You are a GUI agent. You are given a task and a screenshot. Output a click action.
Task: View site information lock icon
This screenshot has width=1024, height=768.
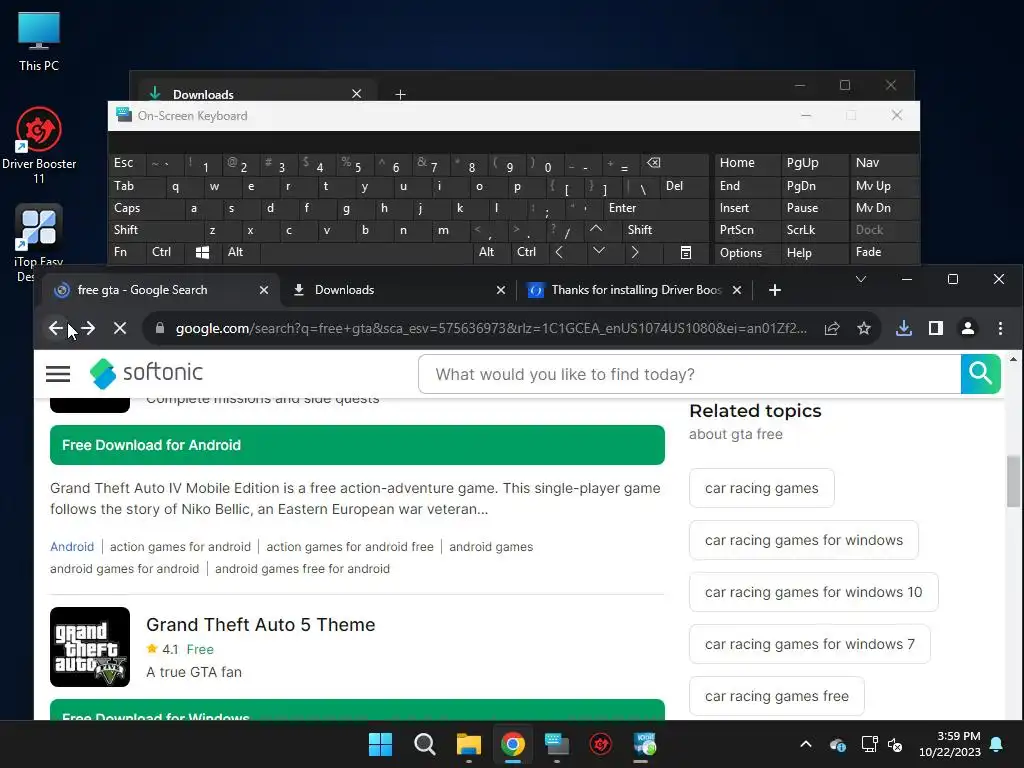pyautogui.click(x=160, y=328)
